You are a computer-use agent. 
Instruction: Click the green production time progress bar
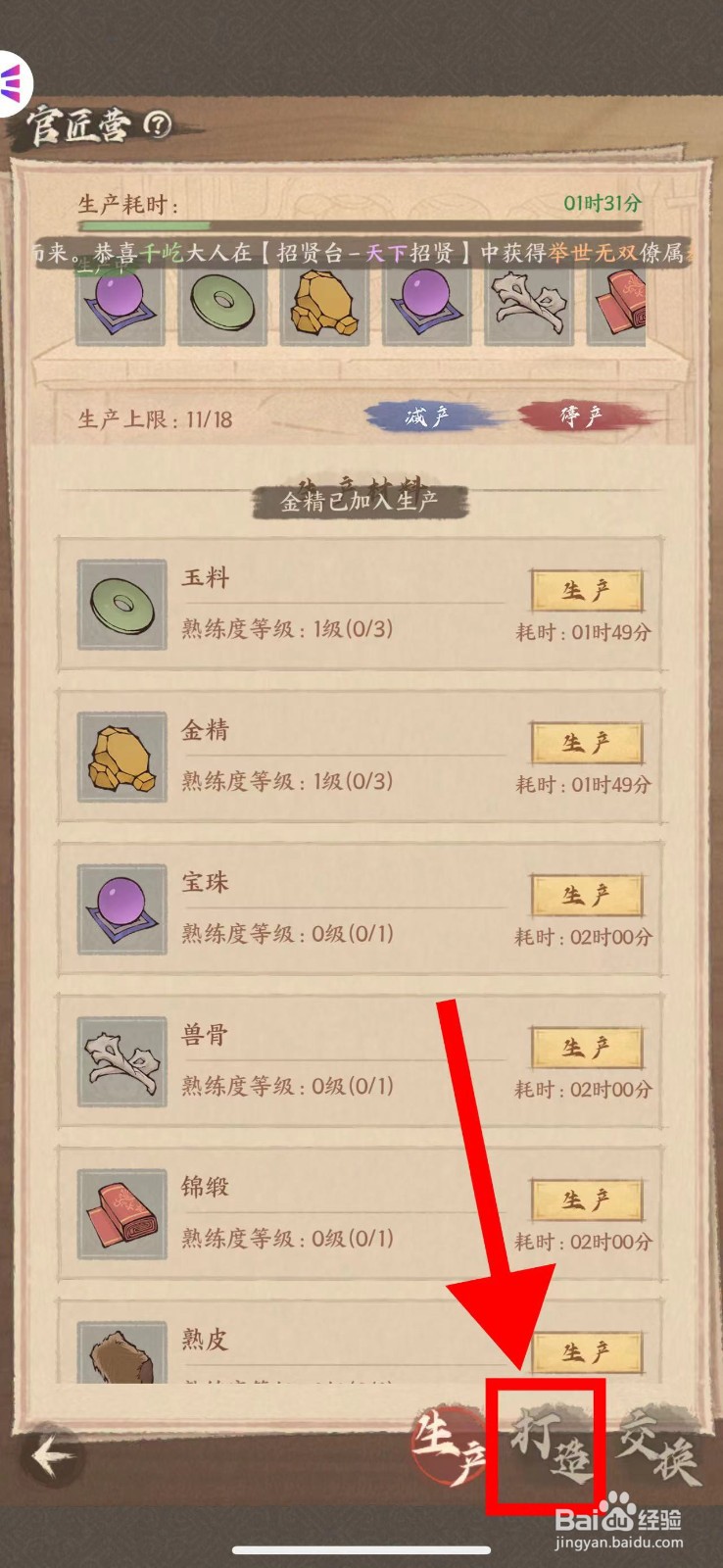(144, 225)
